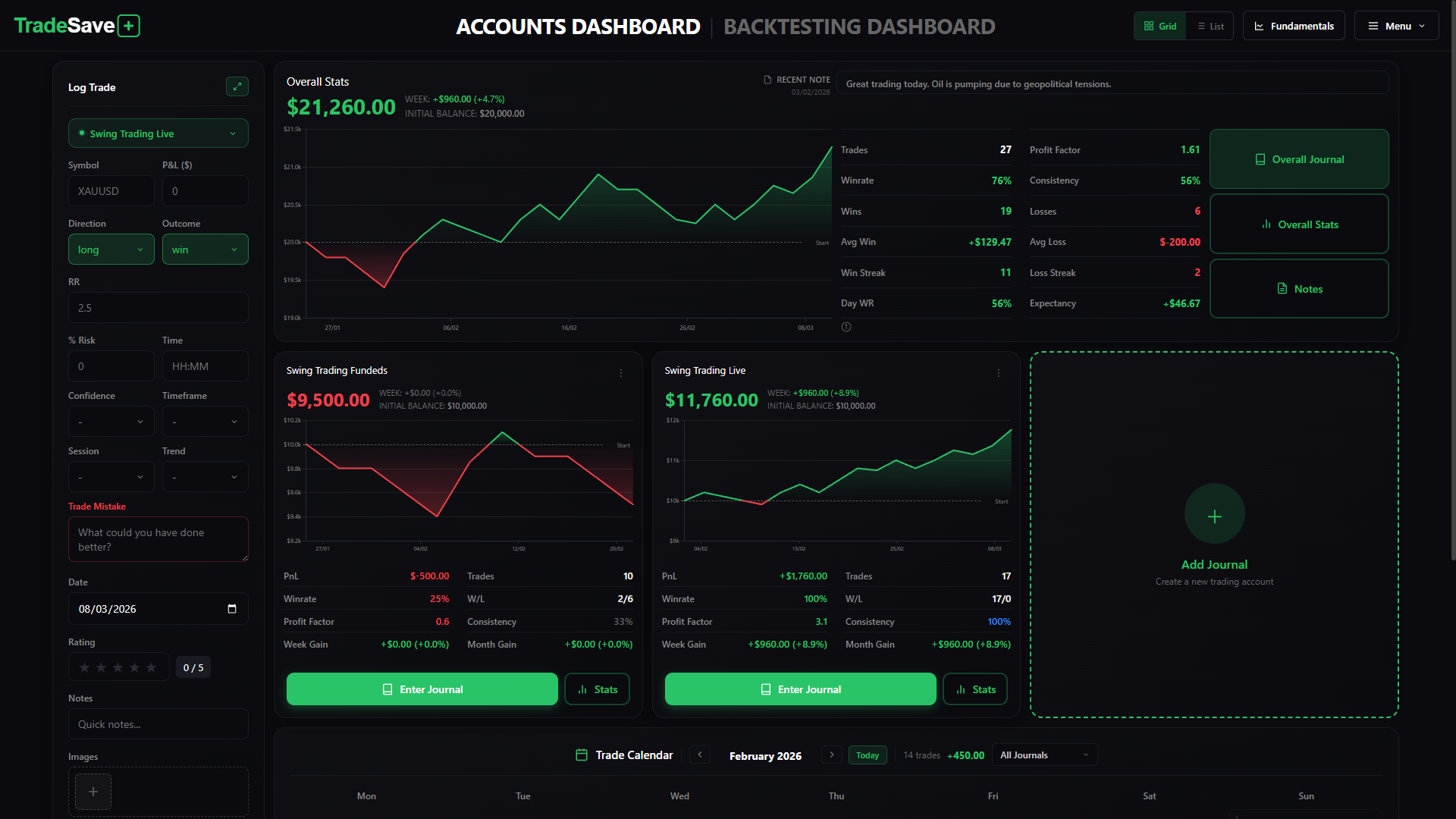Click the plus circle to add journal
The height and width of the screenshot is (819, 1456).
pyautogui.click(x=1214, y=516)
